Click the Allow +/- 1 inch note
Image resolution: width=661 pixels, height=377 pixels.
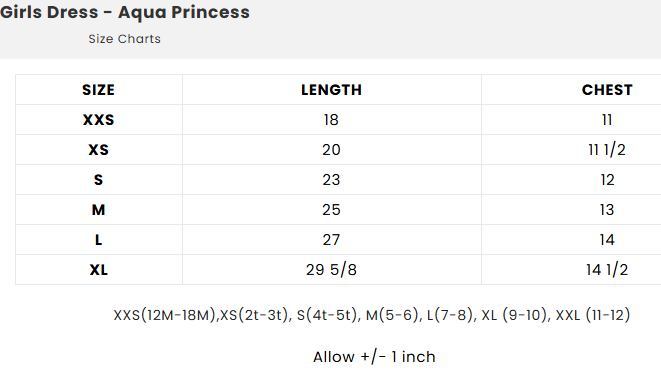pos(374,357)
